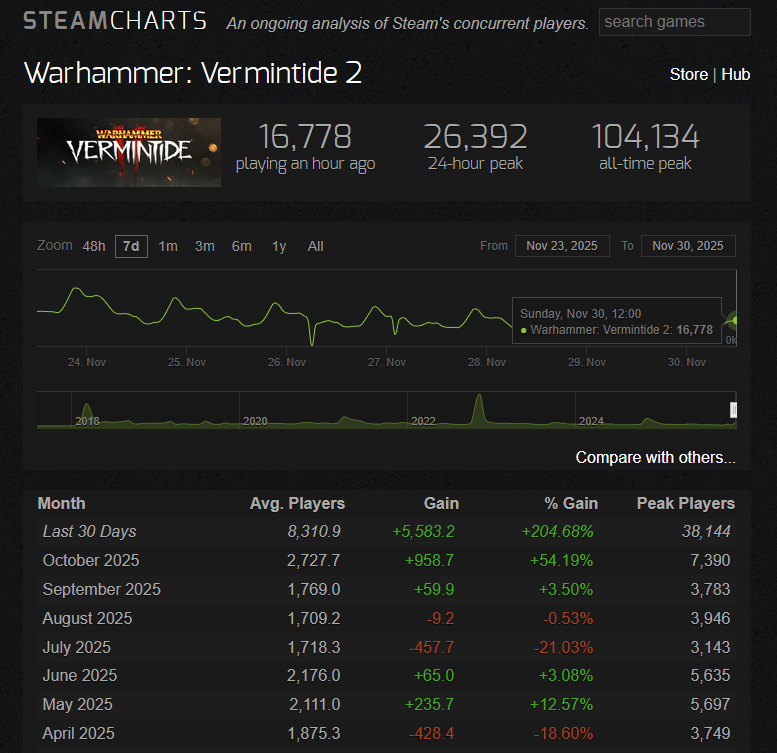Edit the To date Nov 30, 2025
Viewport: 777px width, 753px height.
click(688, 246)
